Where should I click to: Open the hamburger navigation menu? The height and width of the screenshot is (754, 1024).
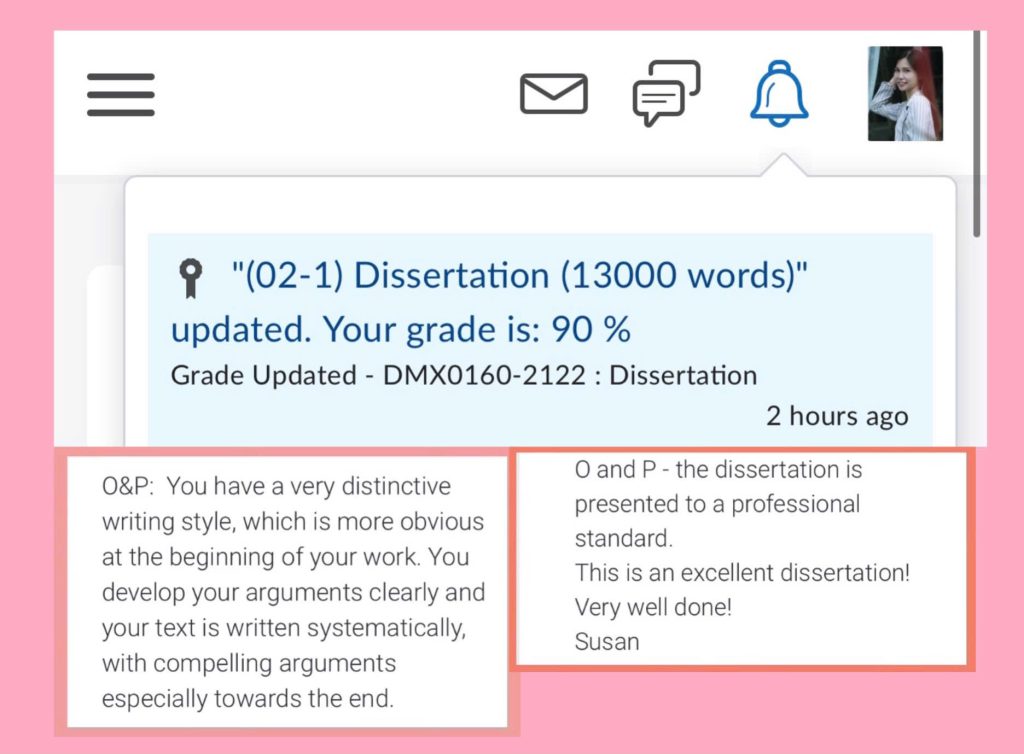pos(121,95)
